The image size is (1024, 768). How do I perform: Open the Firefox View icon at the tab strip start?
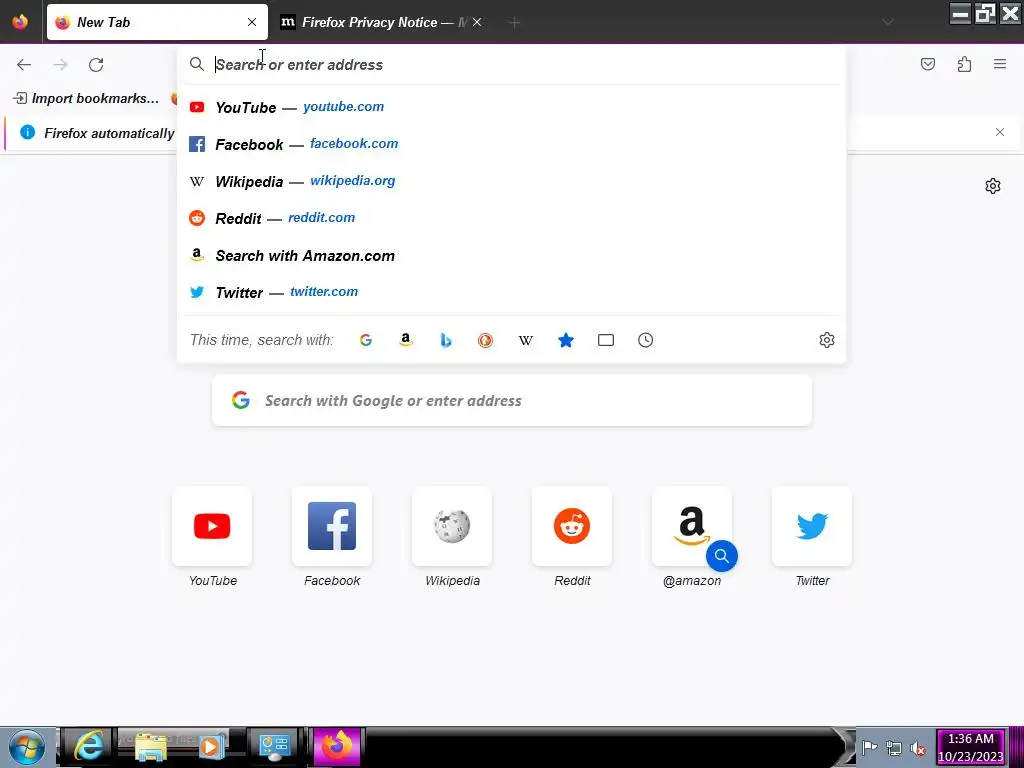(x=20, y=22)
